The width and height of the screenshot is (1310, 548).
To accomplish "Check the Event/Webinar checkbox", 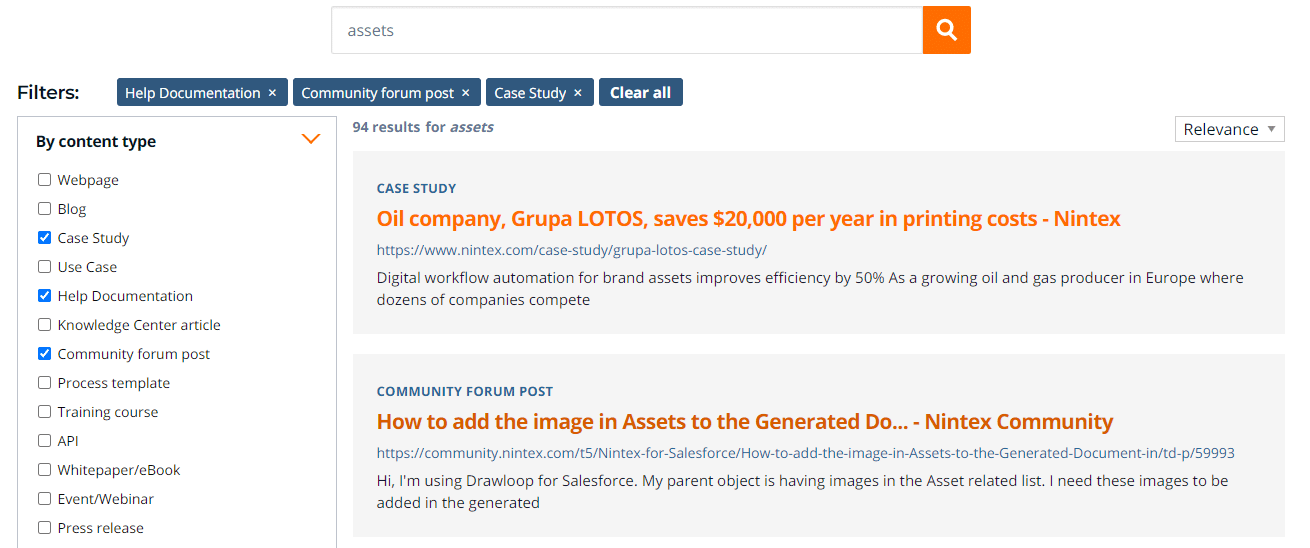I will 44,499.
